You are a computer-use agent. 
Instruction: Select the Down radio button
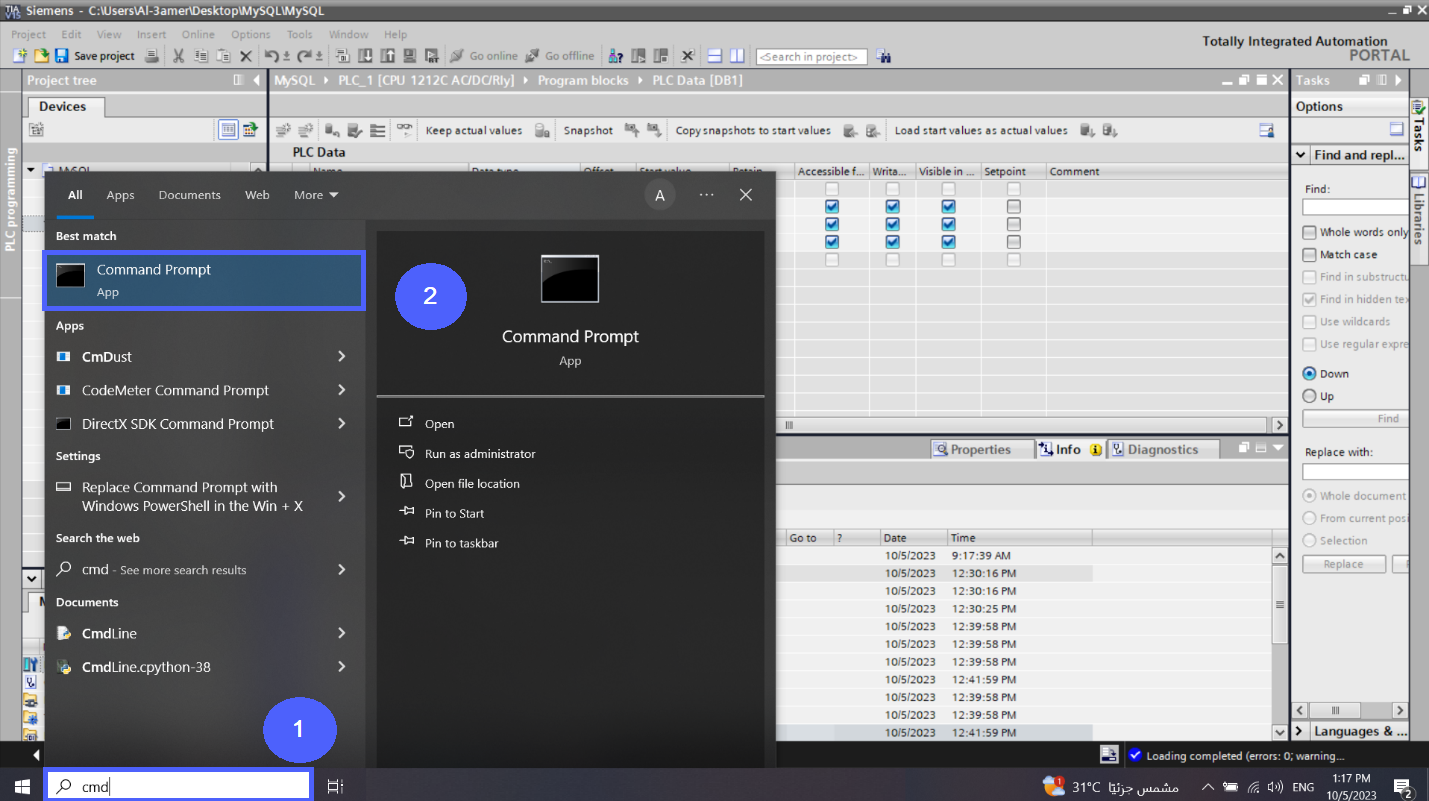pos(1310,374)
